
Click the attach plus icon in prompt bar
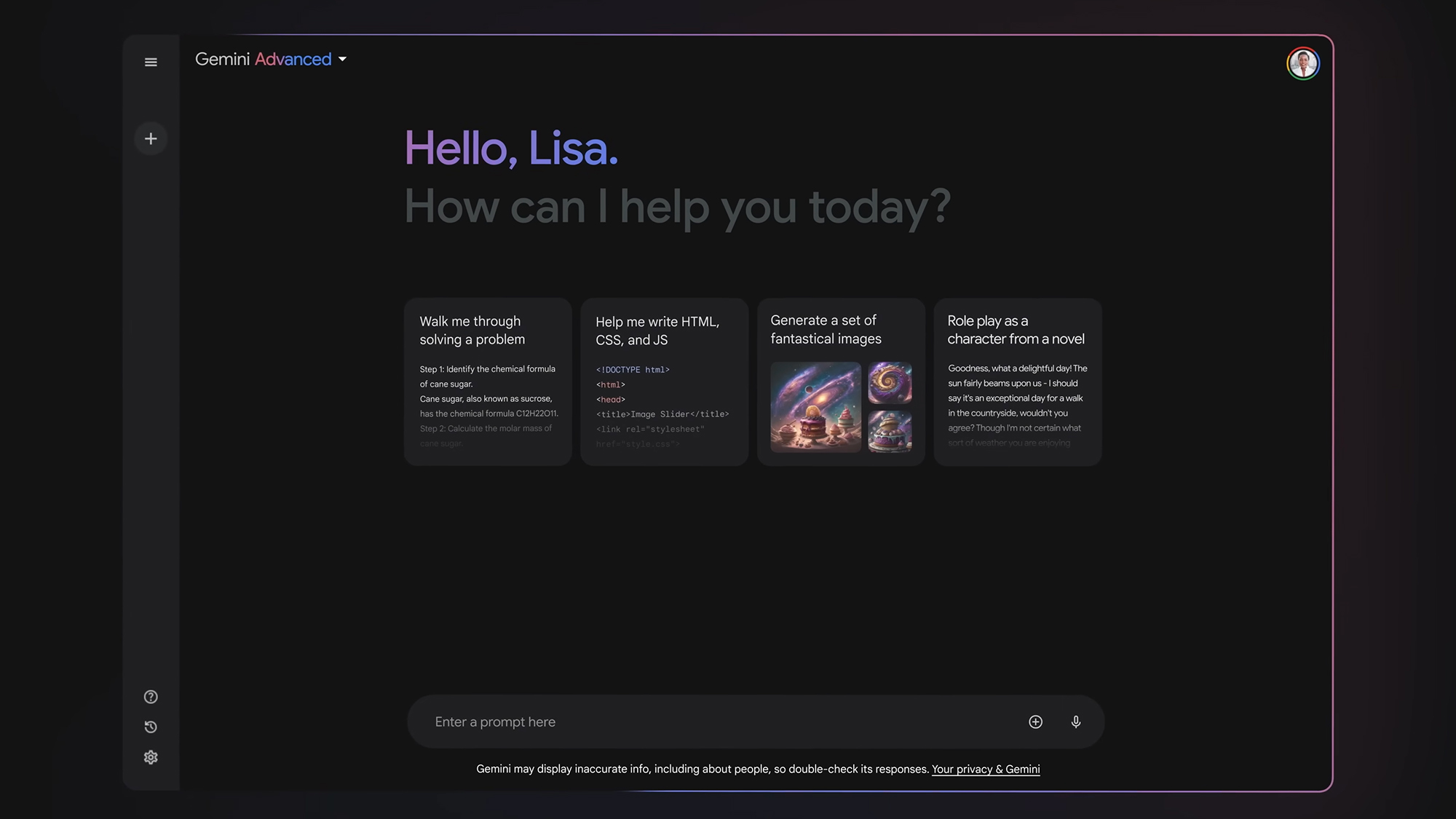(1035, 722)
